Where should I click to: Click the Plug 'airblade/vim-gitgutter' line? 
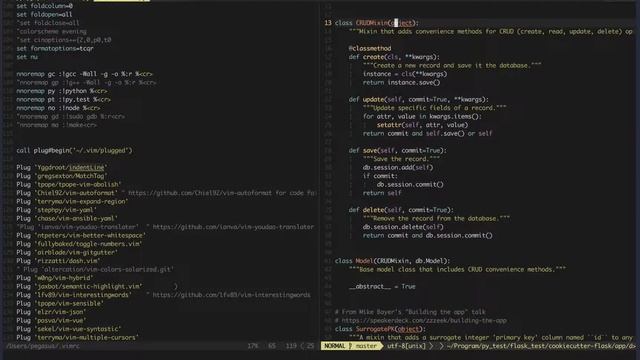67,252
